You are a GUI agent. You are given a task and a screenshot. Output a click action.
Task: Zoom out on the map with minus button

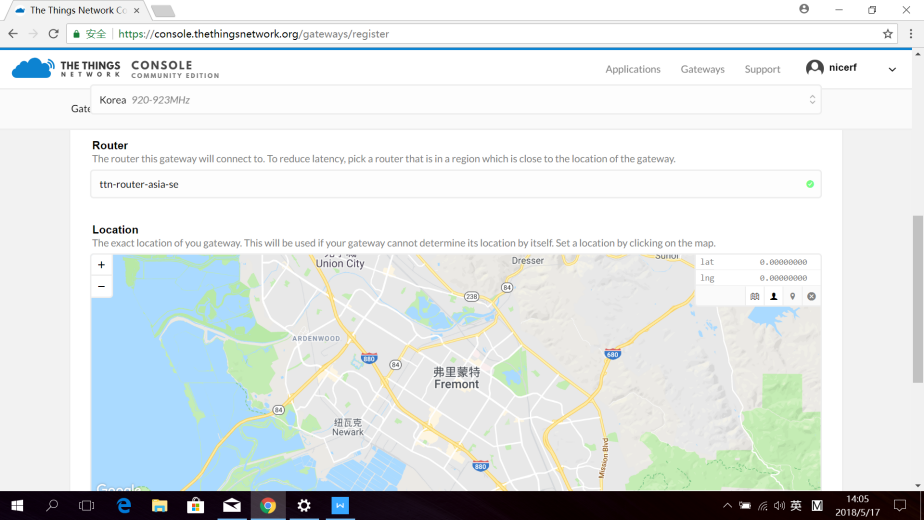pos(101,286)
